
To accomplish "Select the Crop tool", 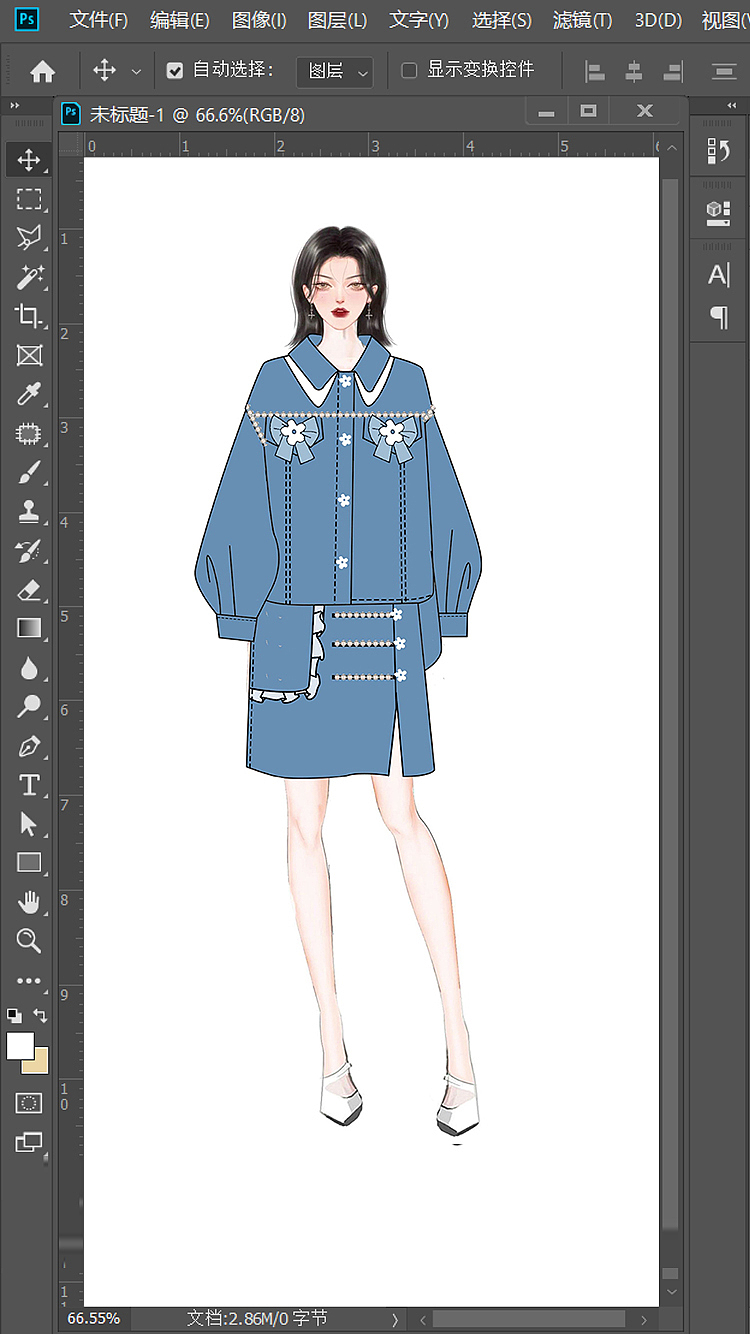I will click(x=29, y=316).
